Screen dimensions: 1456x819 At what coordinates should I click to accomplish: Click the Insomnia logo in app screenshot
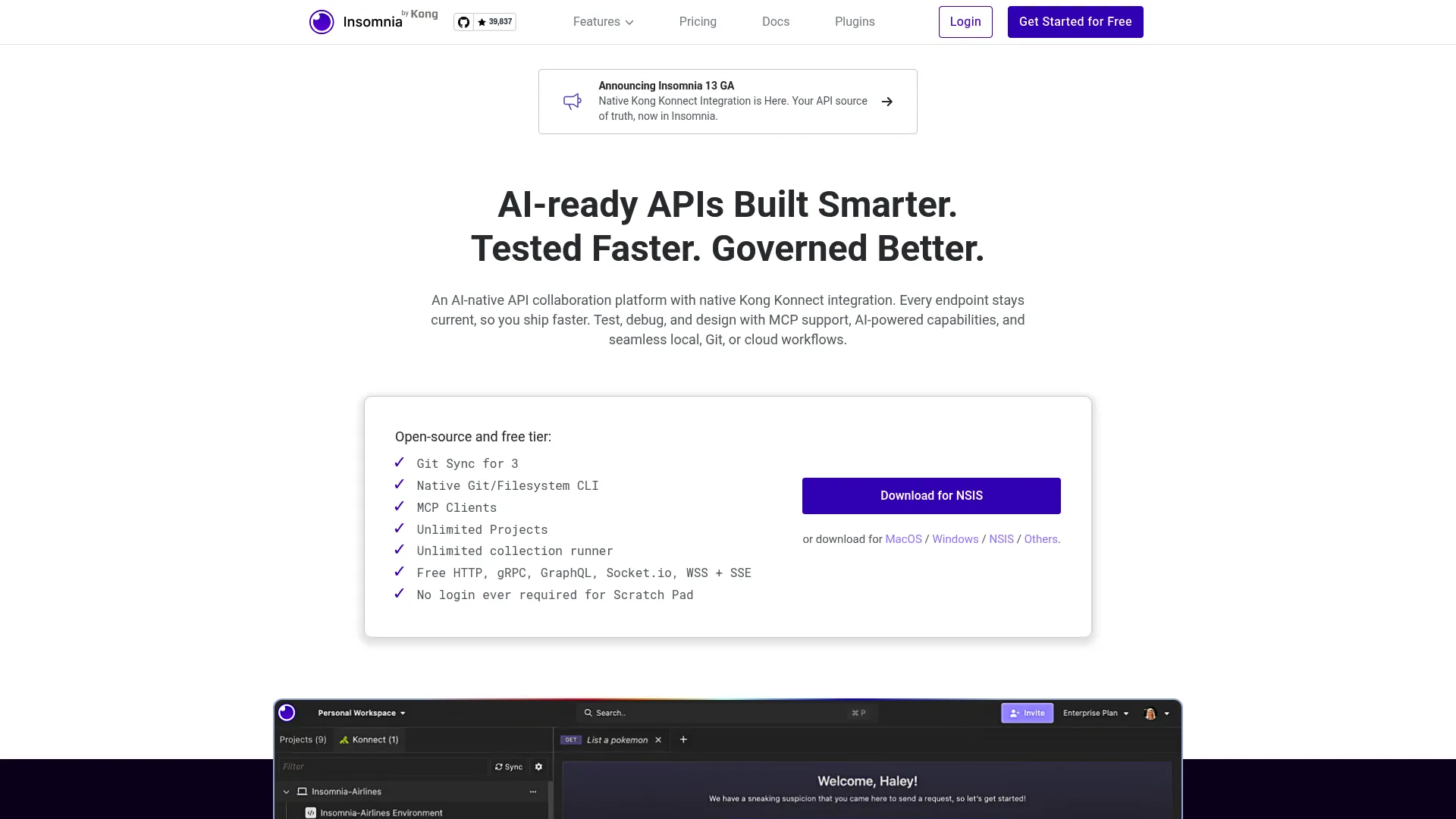[x=287, y=713]
